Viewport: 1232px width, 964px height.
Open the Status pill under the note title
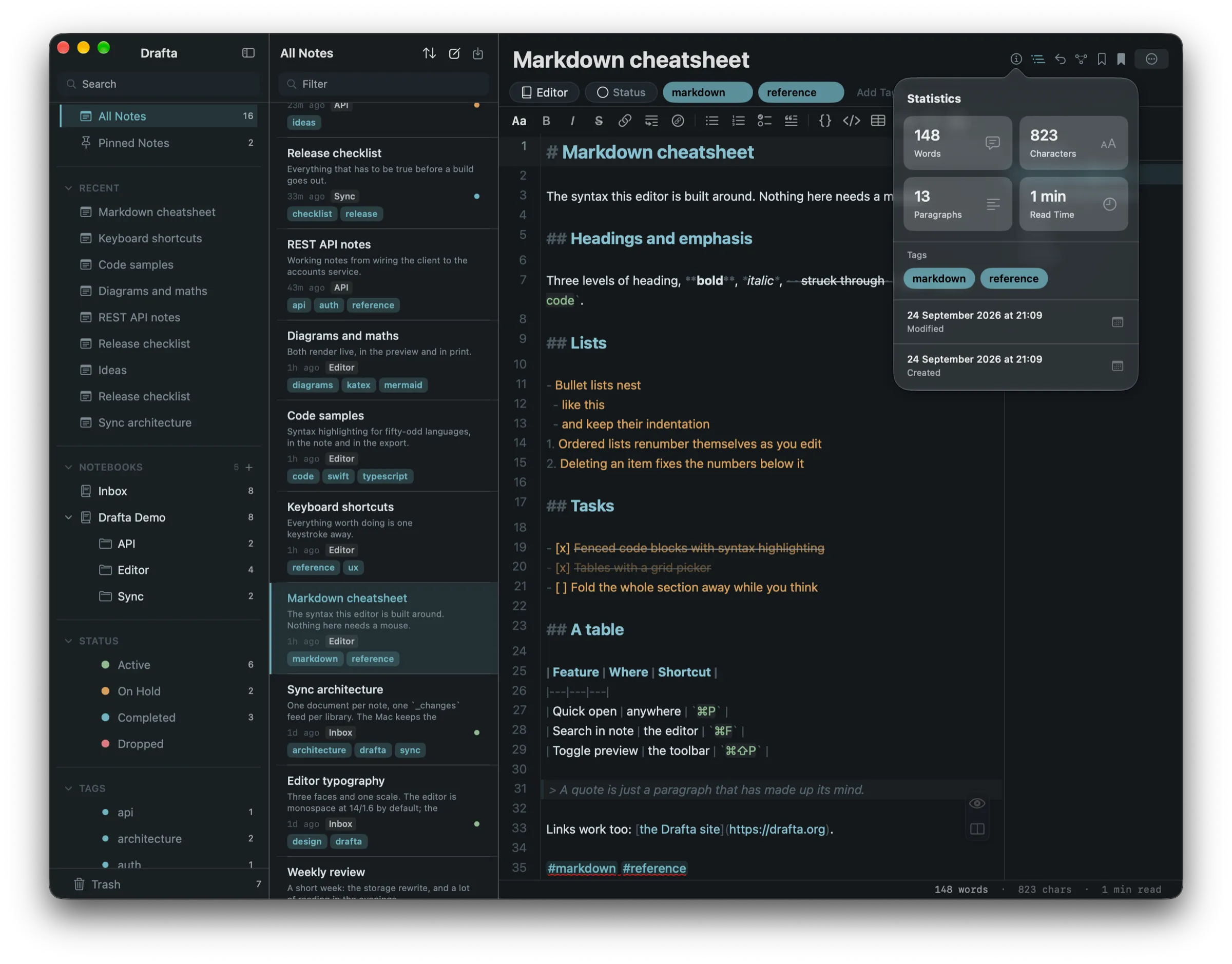pos(621,92)
